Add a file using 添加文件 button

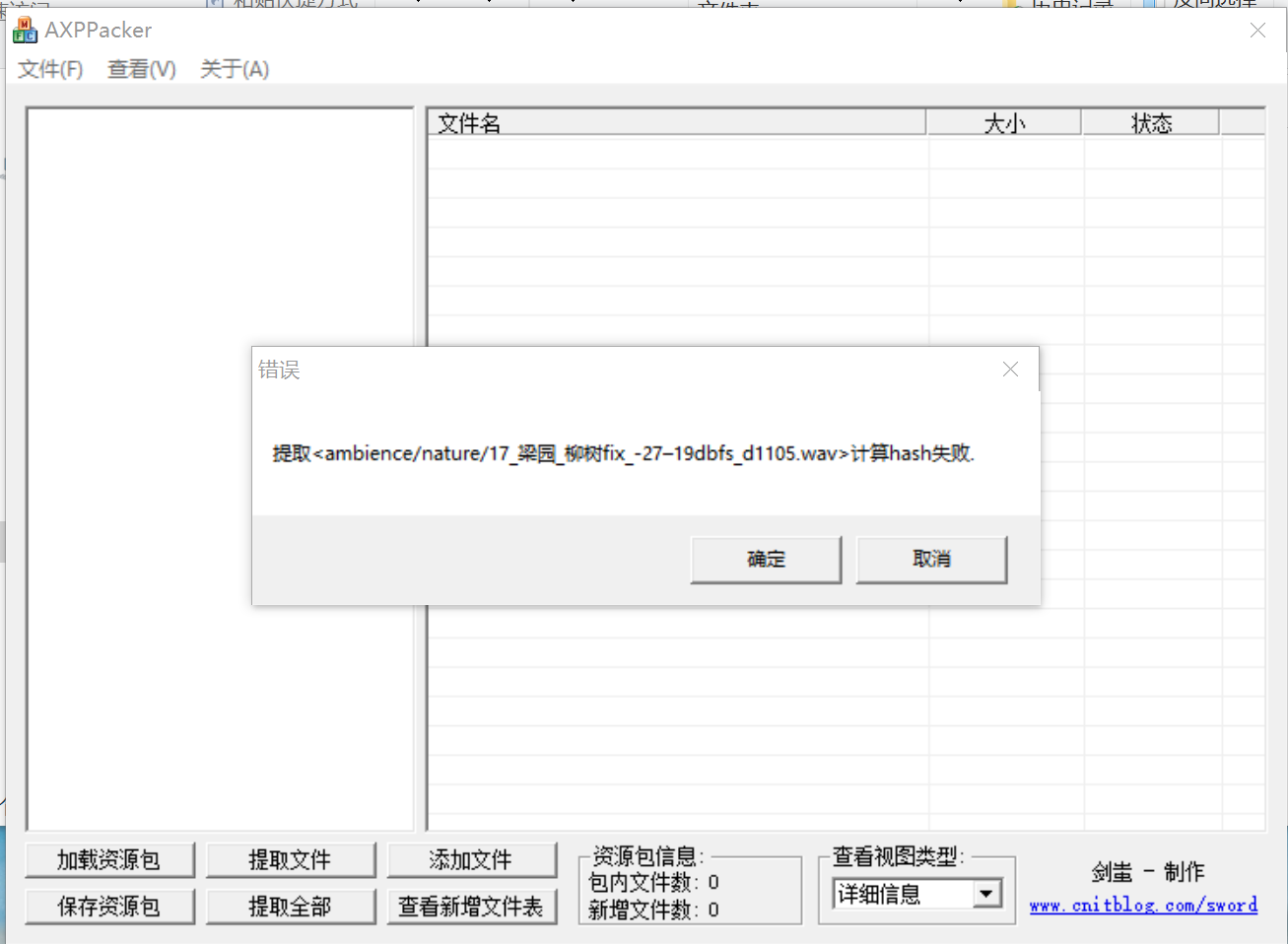click(x=472, y=860)
